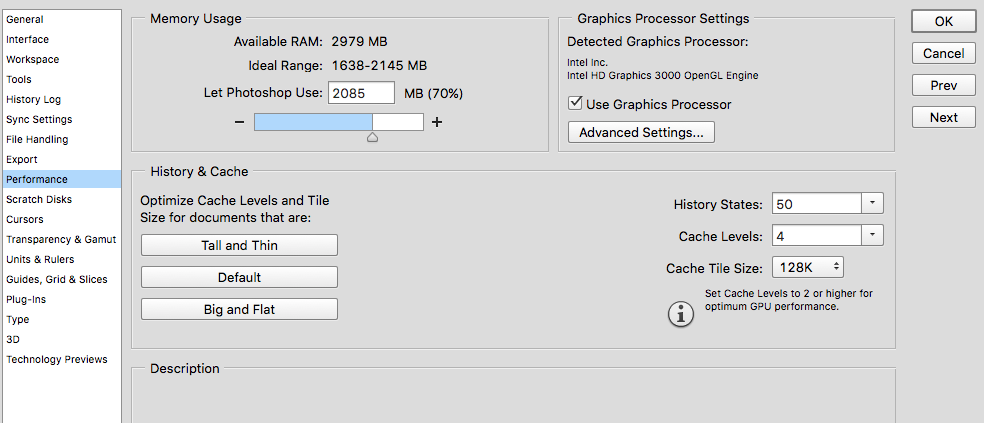Expand the Cache Levels dropdown arrow
This screenshot has height=423, width=984.
[872, 236]
